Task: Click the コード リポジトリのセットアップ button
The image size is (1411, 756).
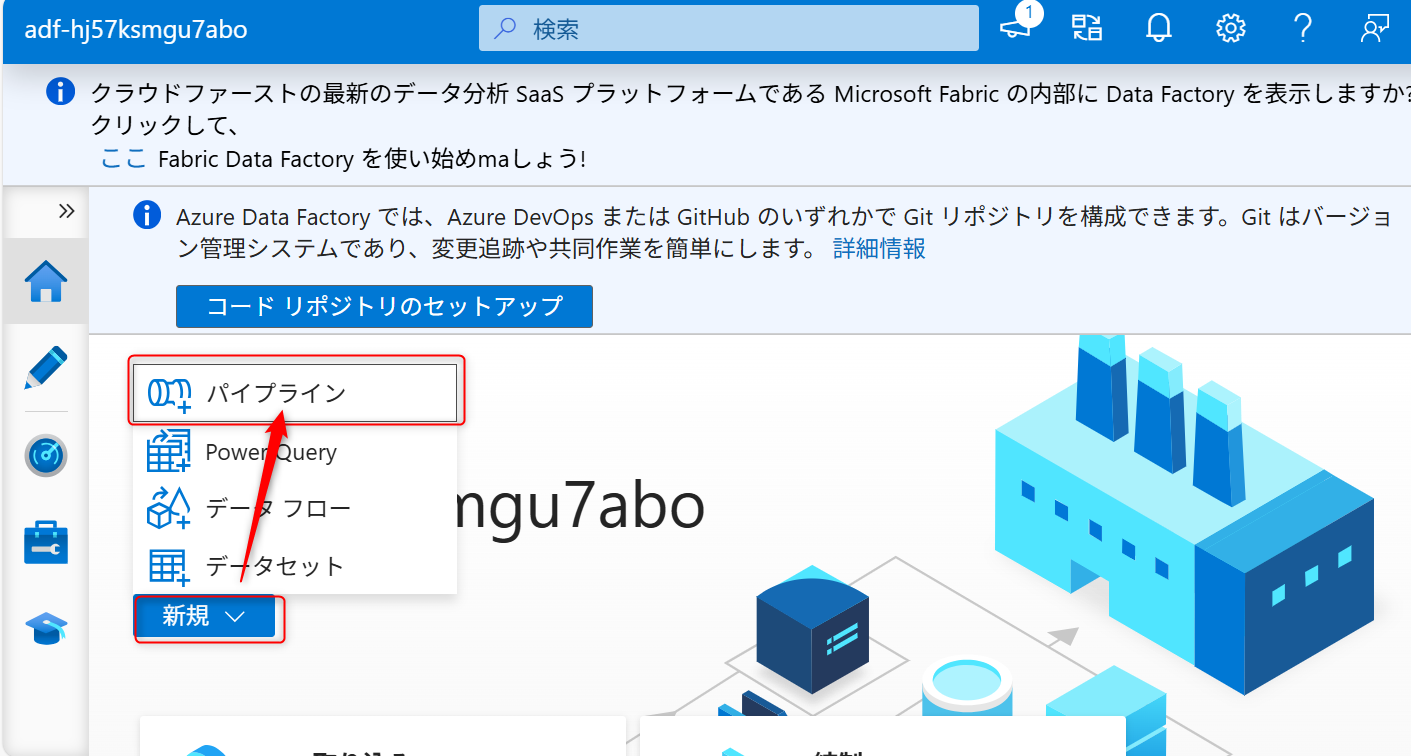Action: pos(384,306)
